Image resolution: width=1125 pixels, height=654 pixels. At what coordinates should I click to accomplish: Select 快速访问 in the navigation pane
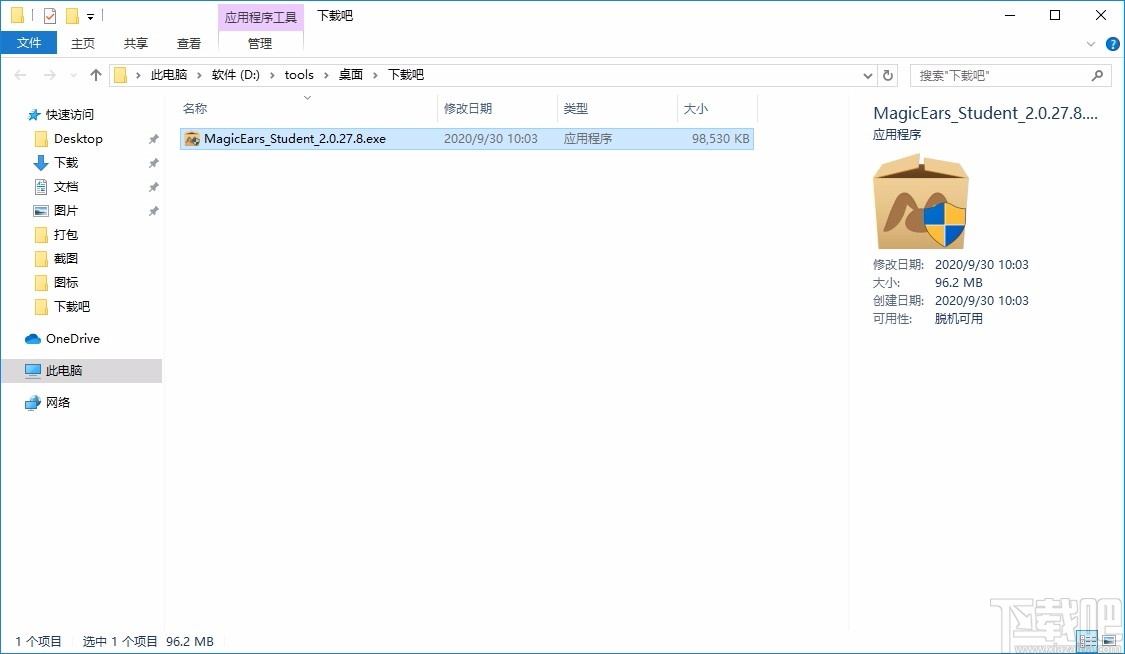[70, 115]
